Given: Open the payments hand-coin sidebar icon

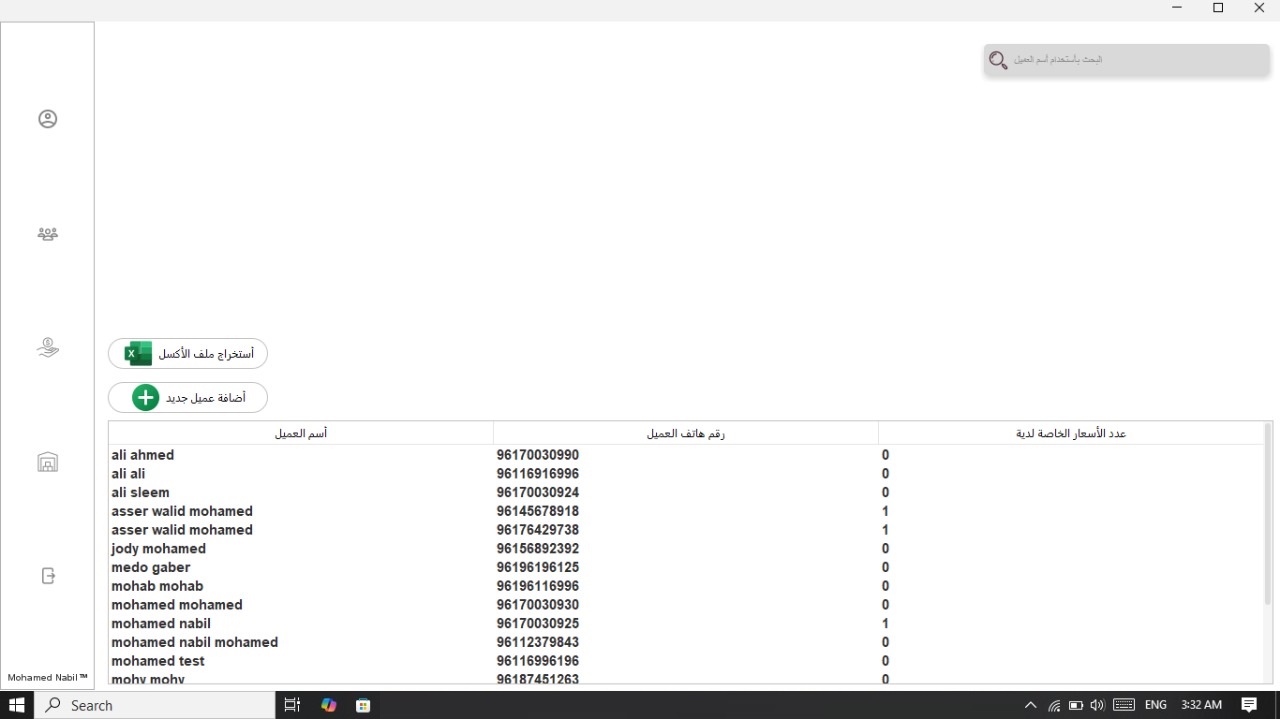Looking at the screenshot, I should (48, 348).
